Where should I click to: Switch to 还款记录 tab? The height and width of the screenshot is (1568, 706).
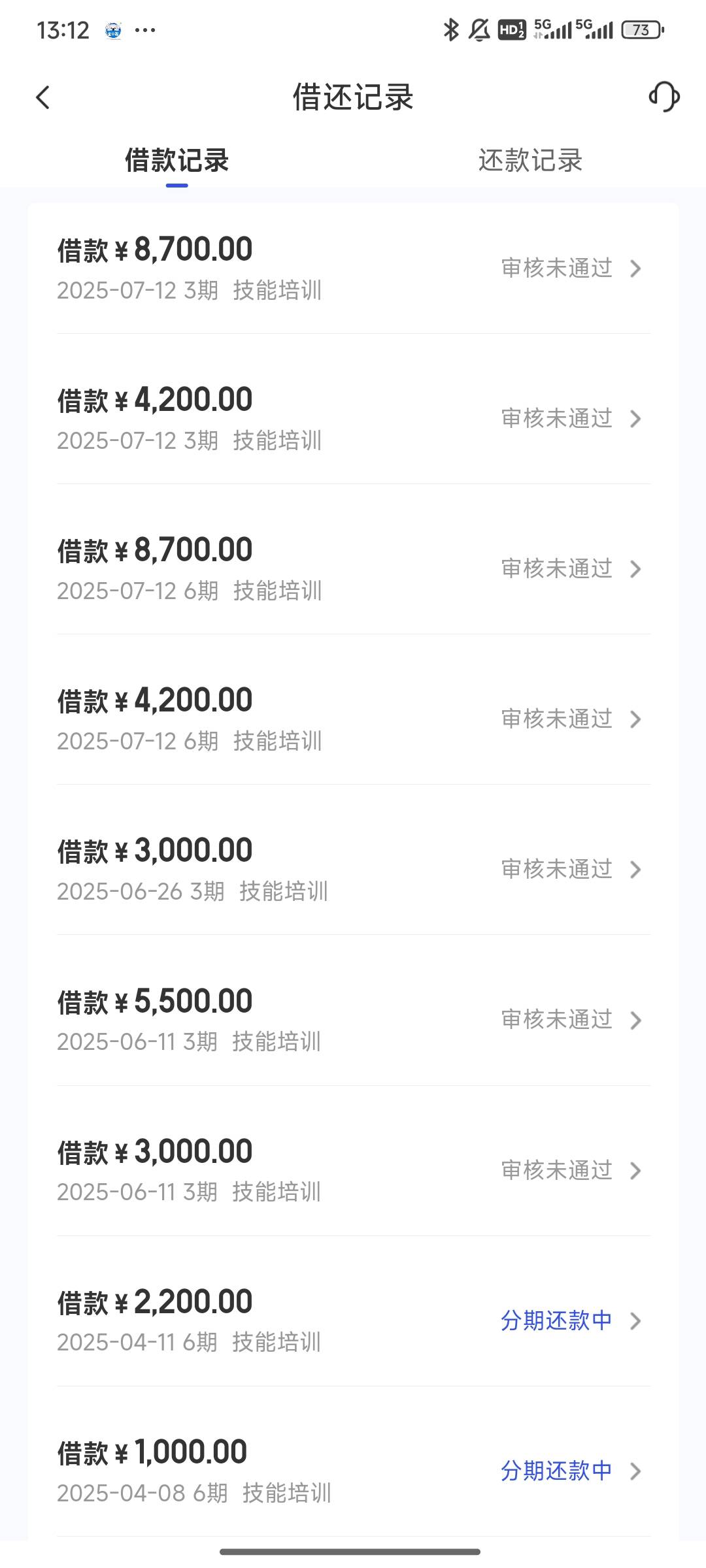coord(530,160)
